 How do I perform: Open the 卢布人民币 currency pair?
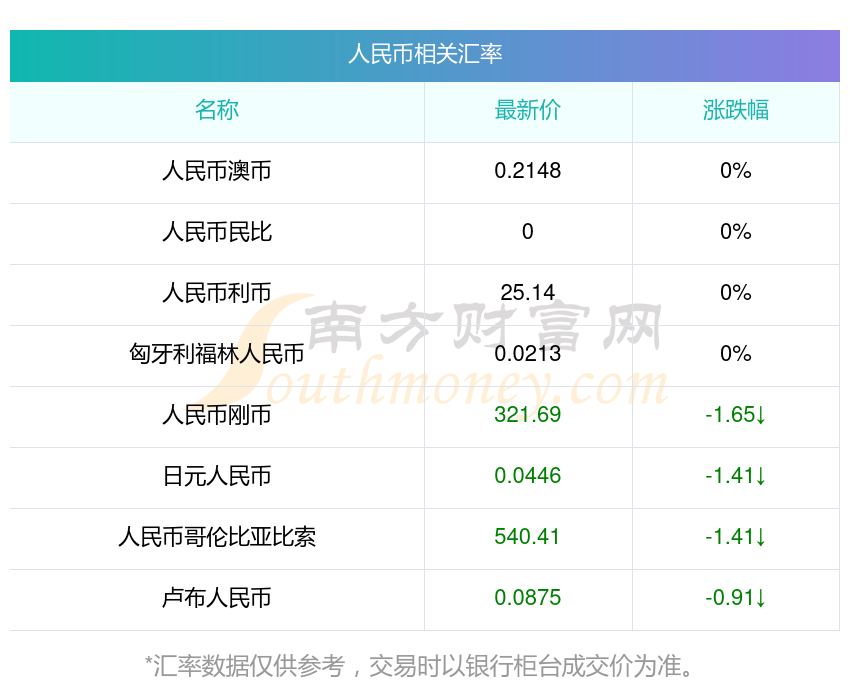point(217,598)
